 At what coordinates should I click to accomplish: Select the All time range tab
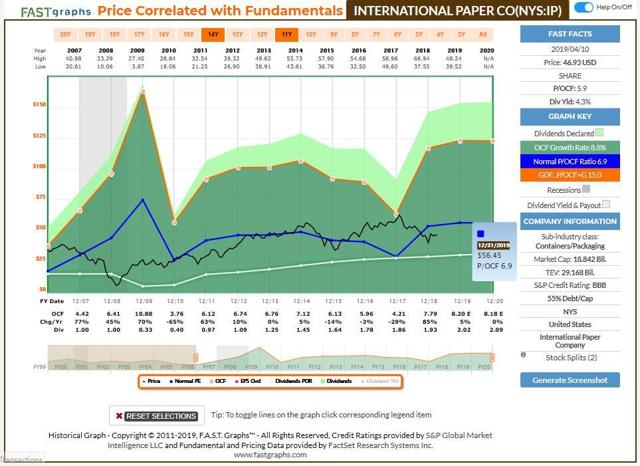click(483, 35)
